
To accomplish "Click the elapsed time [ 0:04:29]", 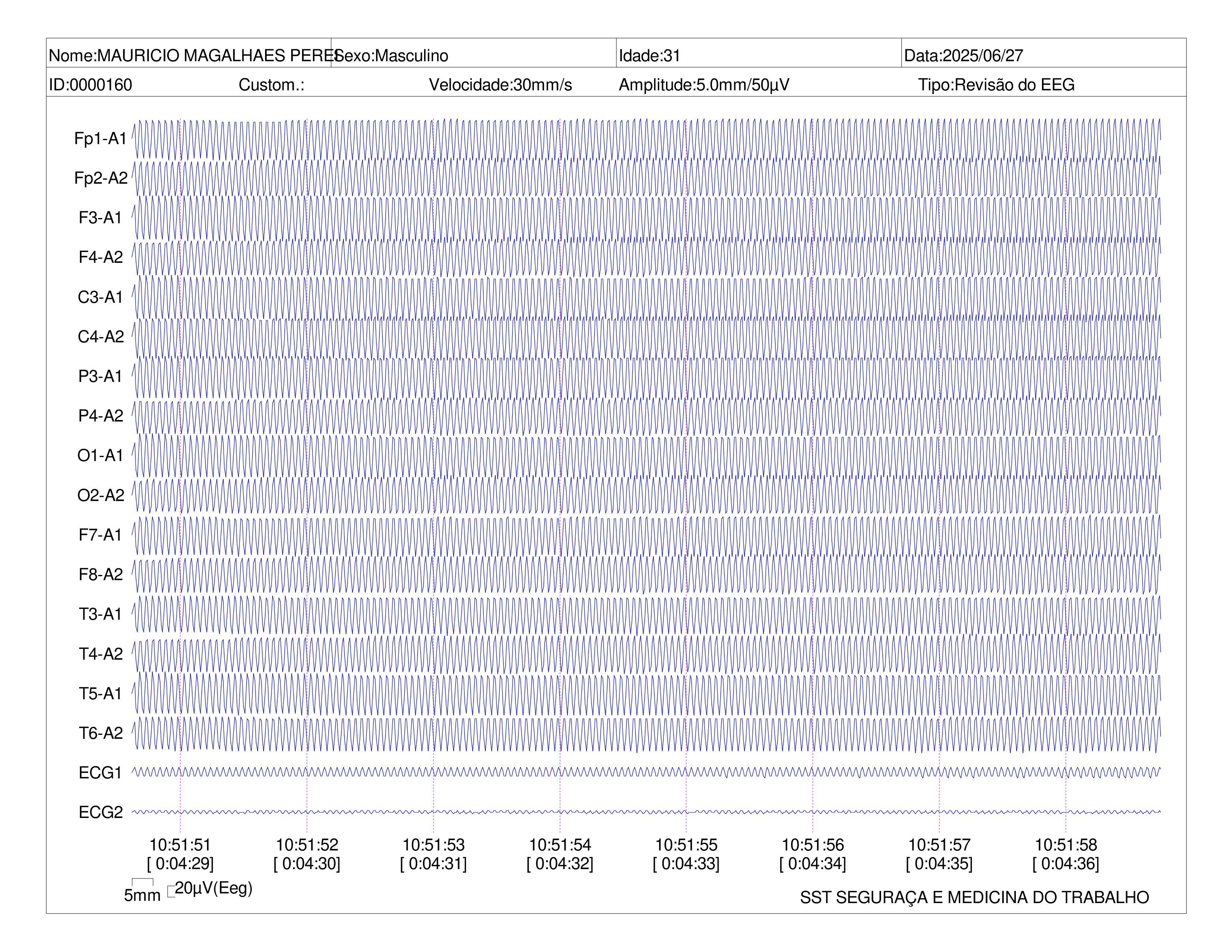I will (180, 864).
